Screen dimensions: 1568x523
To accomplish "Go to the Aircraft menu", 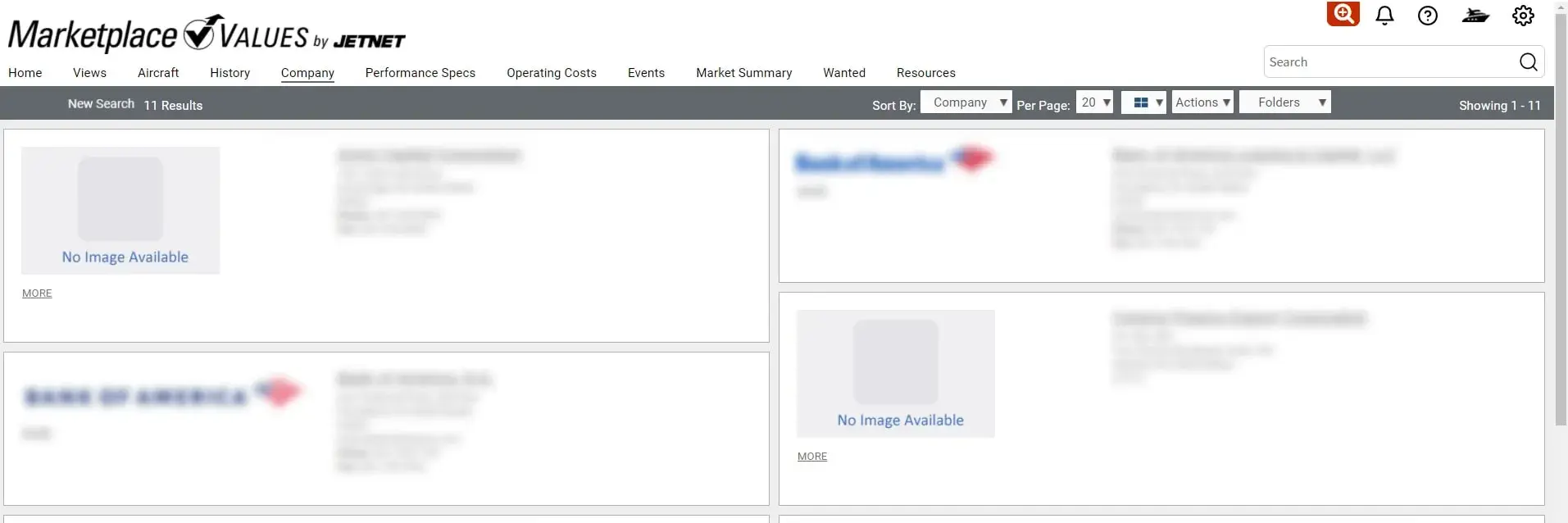I will [x=158, y=73].
